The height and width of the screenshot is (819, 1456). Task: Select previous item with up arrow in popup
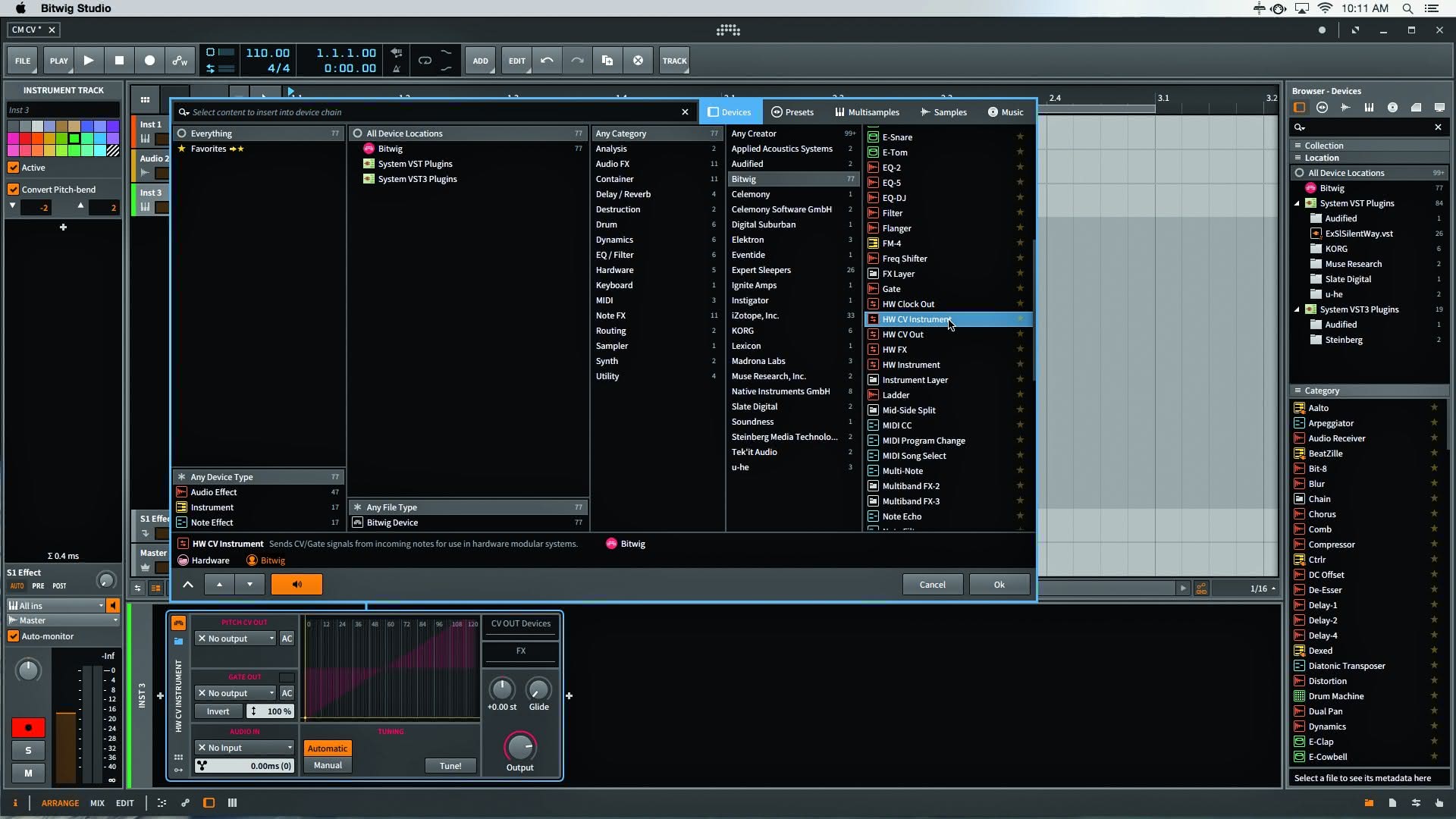click(219, 585)
